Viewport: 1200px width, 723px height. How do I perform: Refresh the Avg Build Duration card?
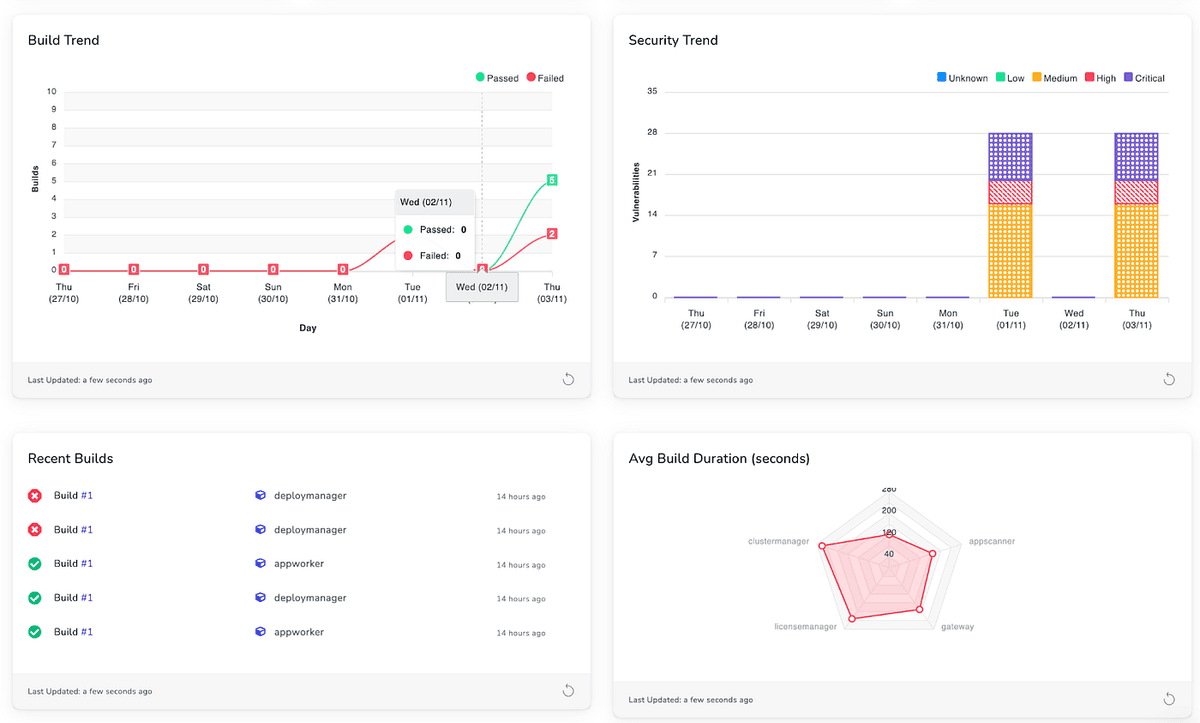1168,699
